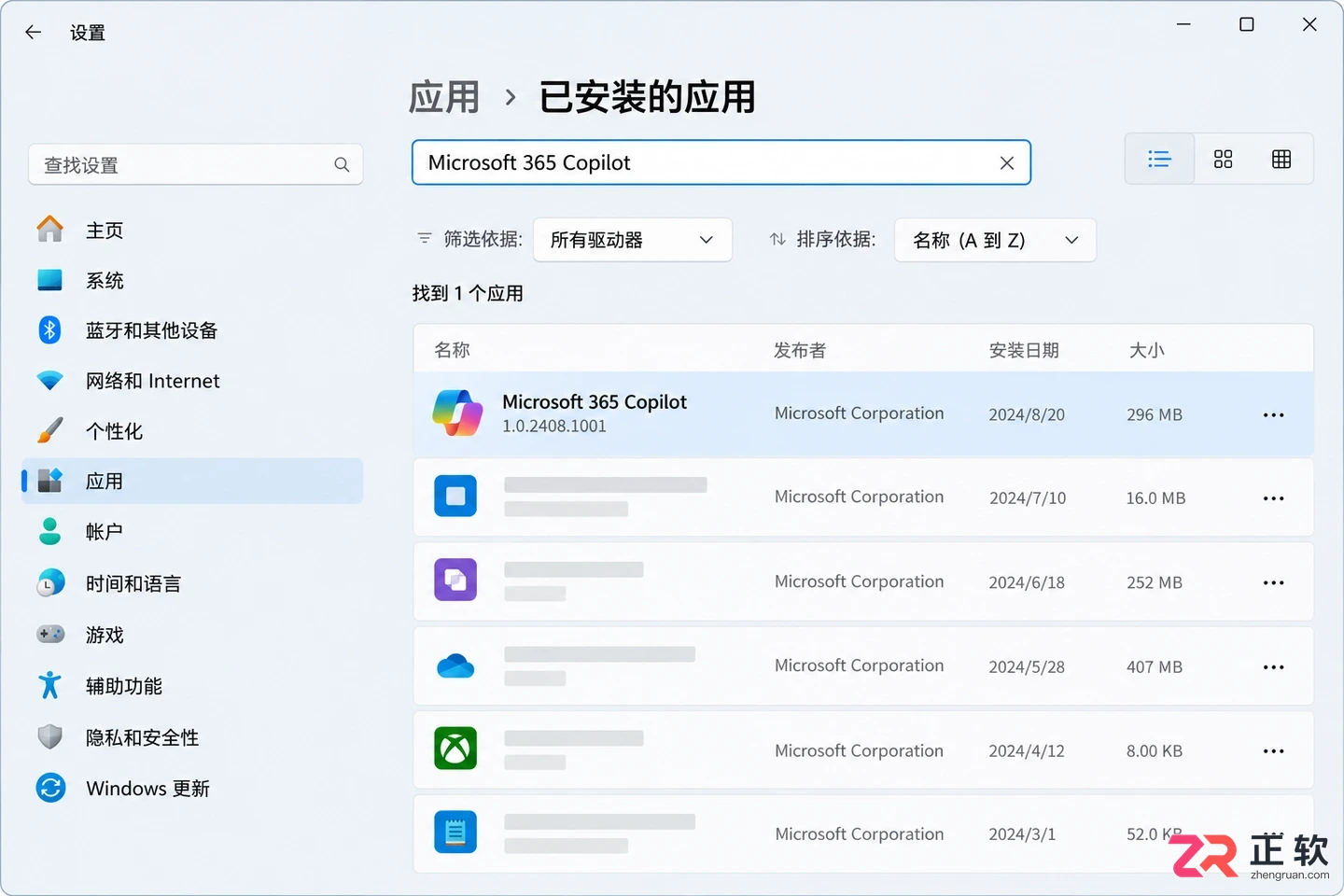Open 辅助功能 settings
This screenshot has height=896, width=1344.
point(192,686)
